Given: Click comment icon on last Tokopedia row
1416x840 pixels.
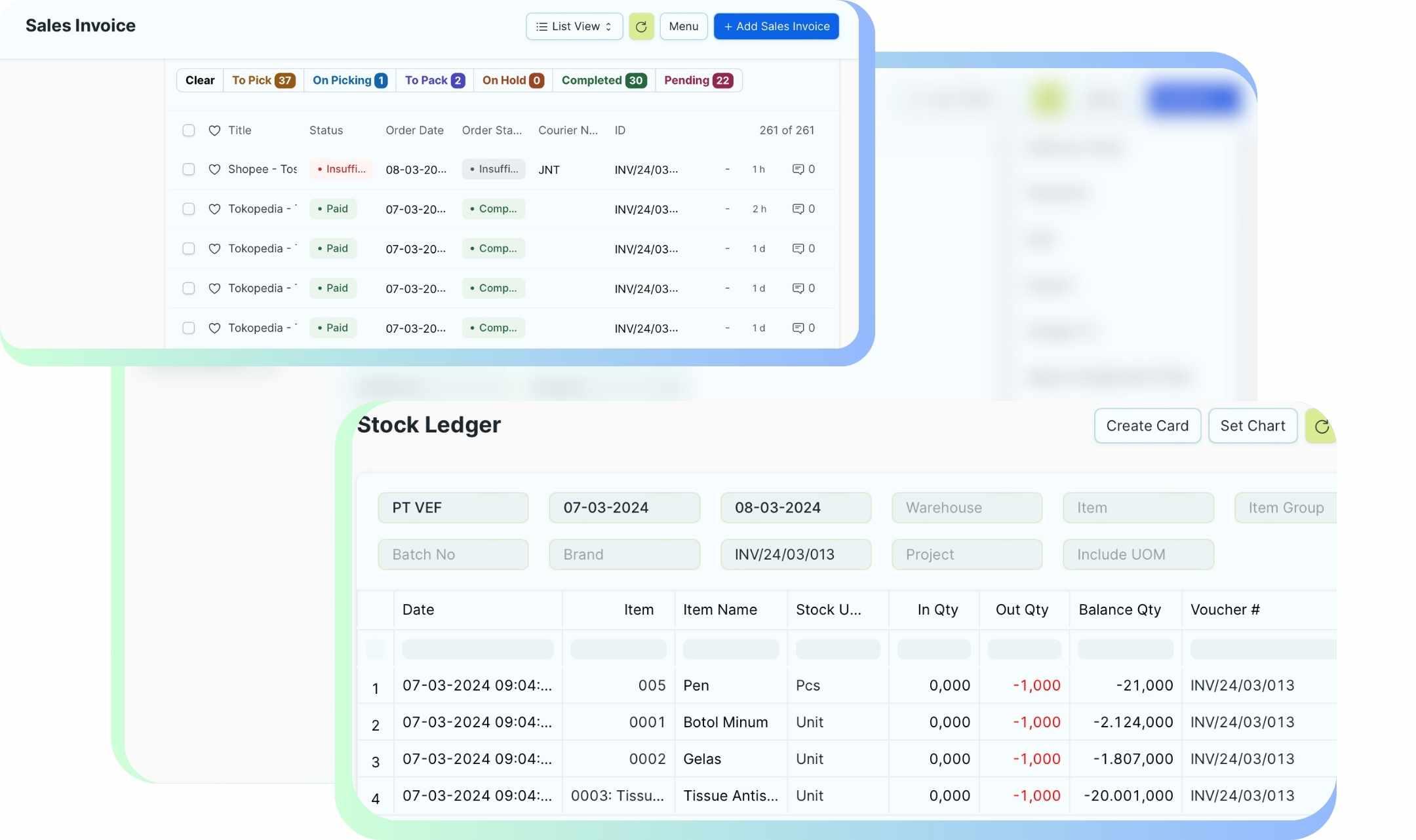Looking at the screenshot, I should point(798,328).
